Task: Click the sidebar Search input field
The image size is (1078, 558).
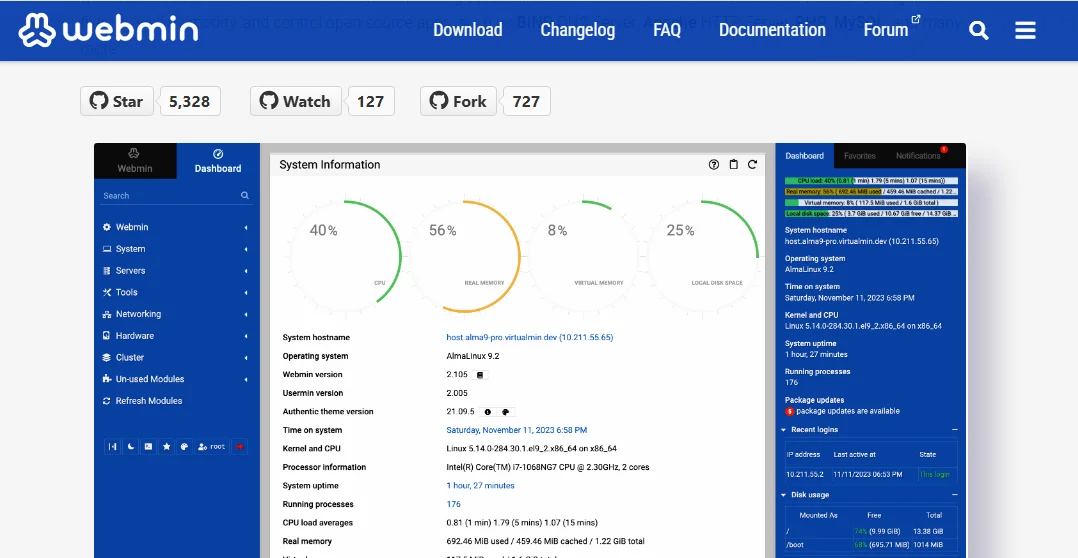Action: tap(176, 196)
